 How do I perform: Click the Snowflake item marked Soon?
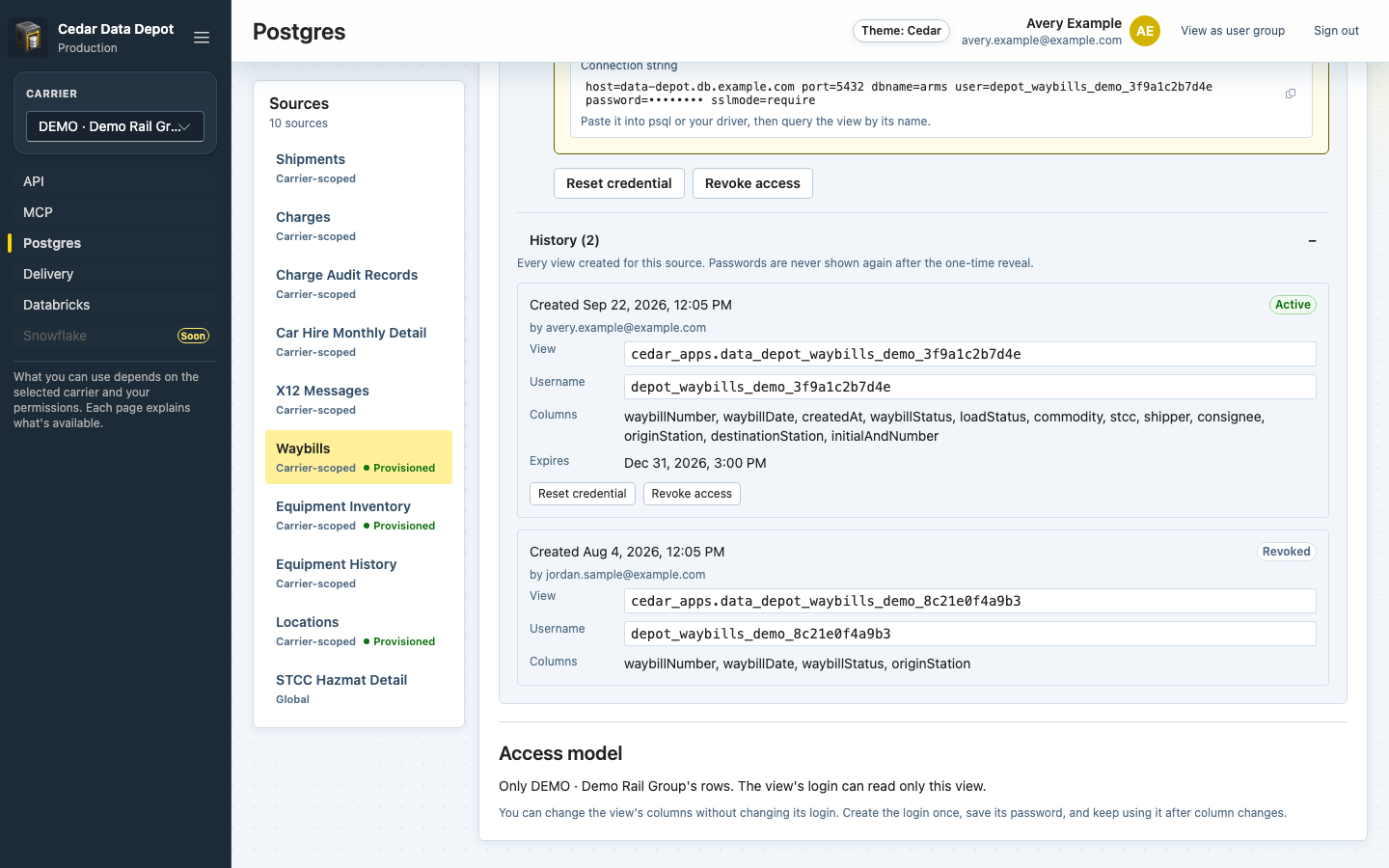click(x=116, y=336)
